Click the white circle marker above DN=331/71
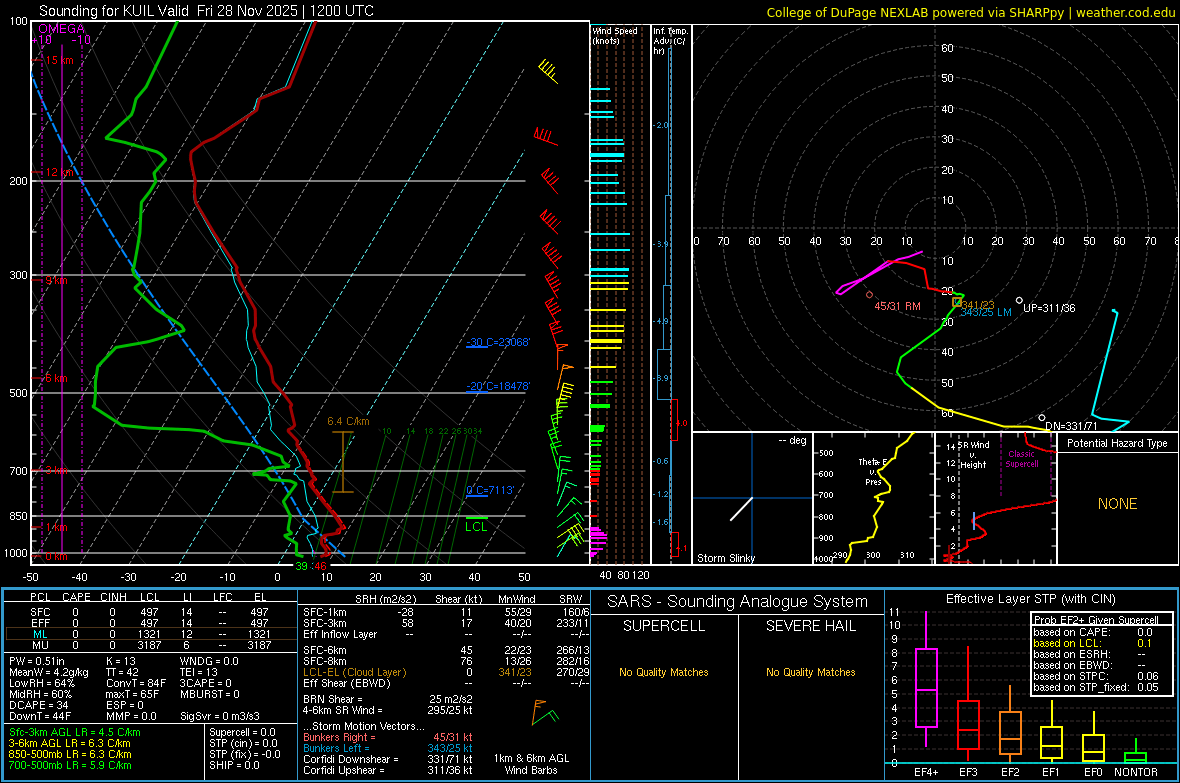Screen dimensions: 1180x783 1042,417
